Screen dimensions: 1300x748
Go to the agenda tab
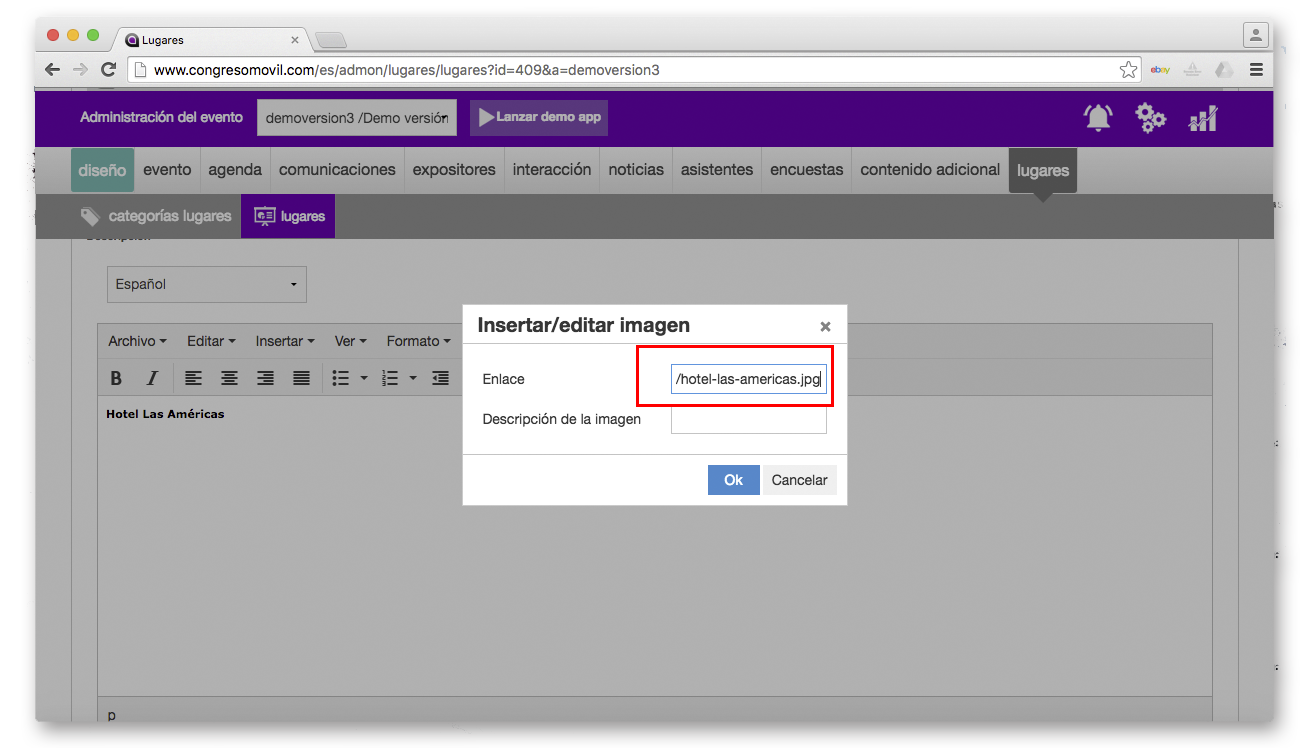[235, 170]
